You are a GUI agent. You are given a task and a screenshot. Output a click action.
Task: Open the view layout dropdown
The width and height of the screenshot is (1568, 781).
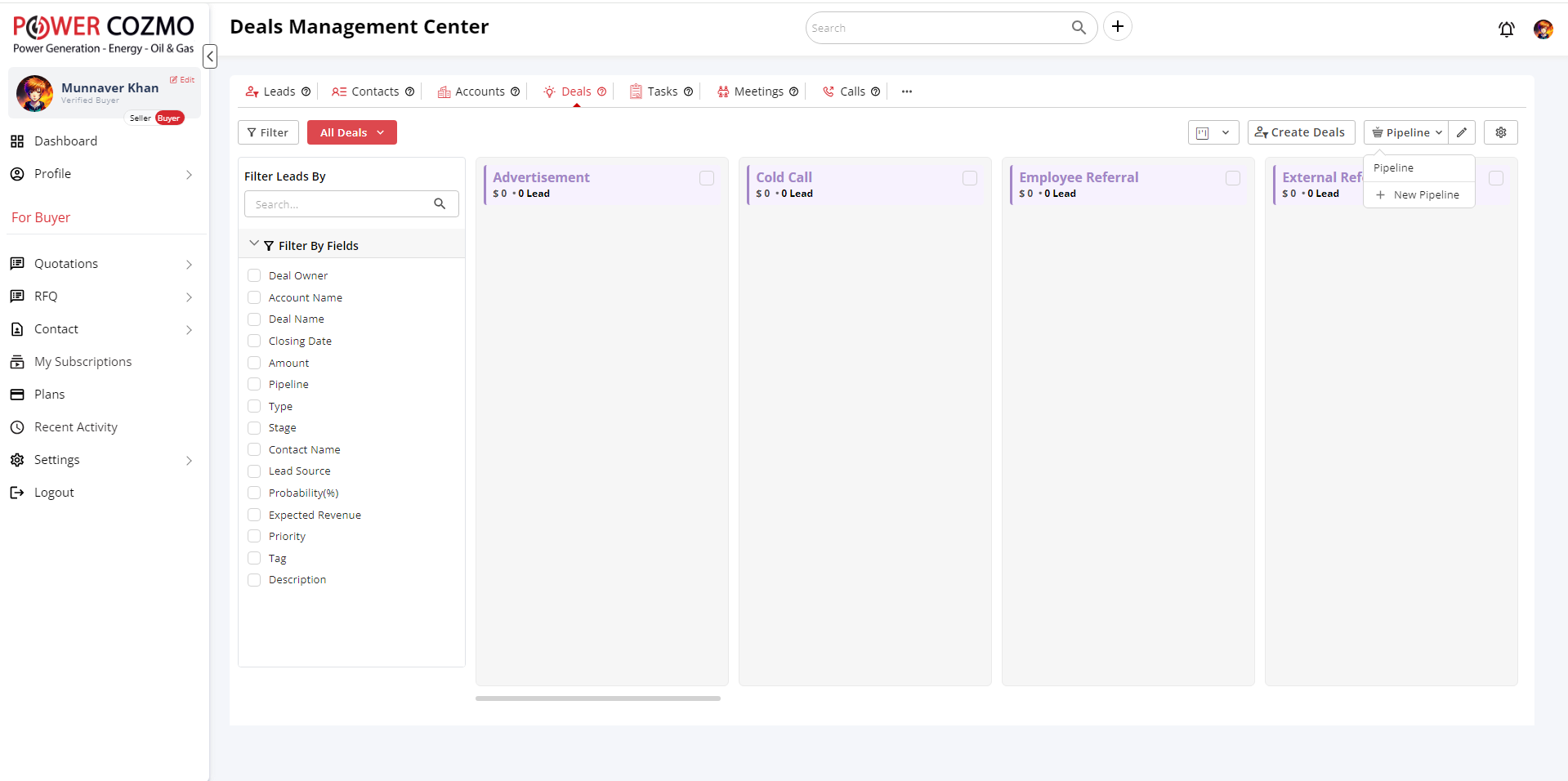[x=1213, y=132]
